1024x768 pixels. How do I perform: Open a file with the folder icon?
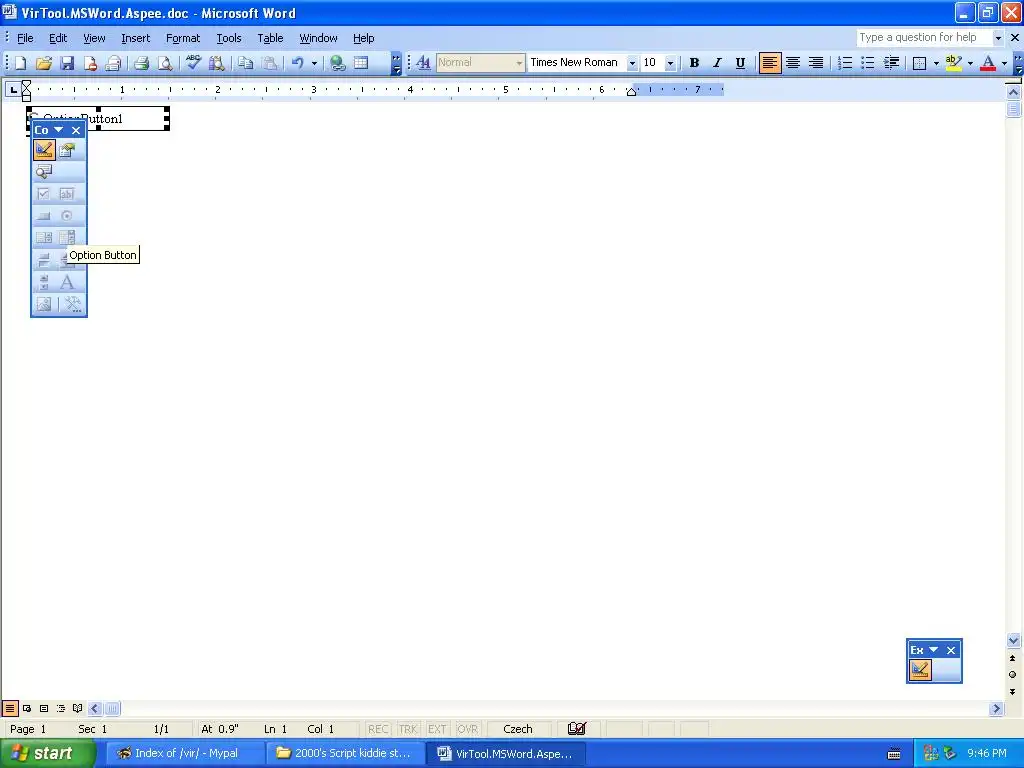44,63
